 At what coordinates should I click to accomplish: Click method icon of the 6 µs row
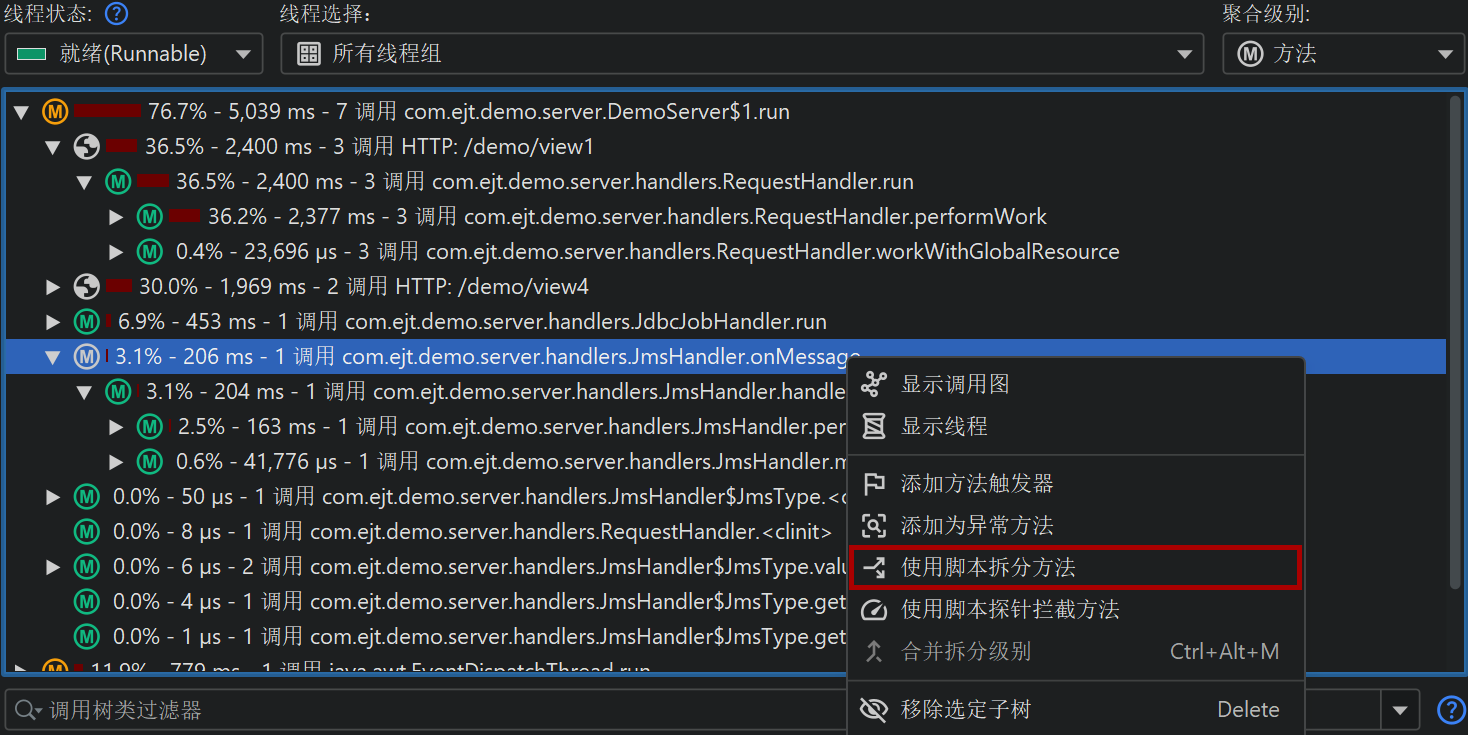pyautogui.click(x=87, y=567)
